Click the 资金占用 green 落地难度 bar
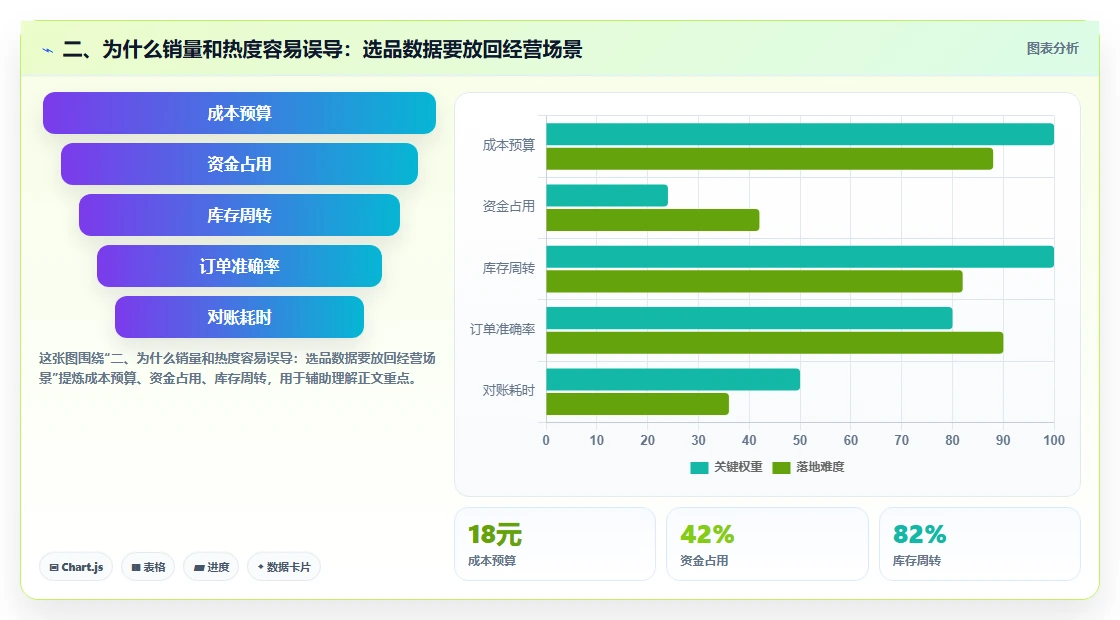The image size is (1120, 620). (x=653, y=220)
